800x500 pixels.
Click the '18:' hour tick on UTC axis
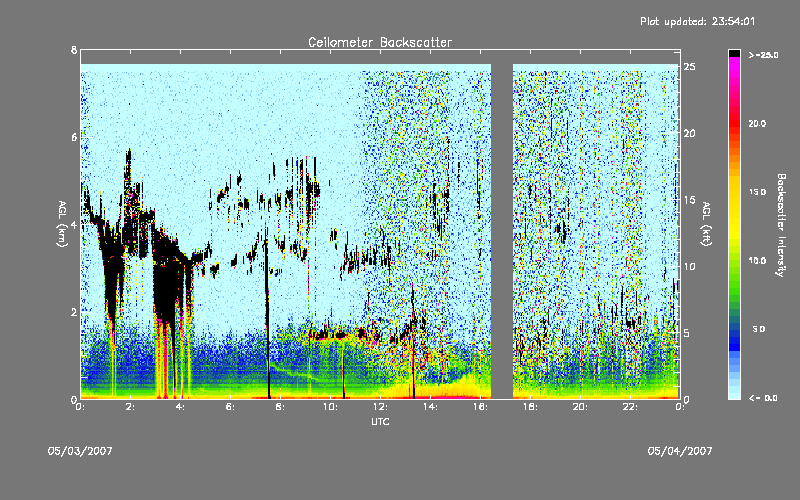click(530, 407)
